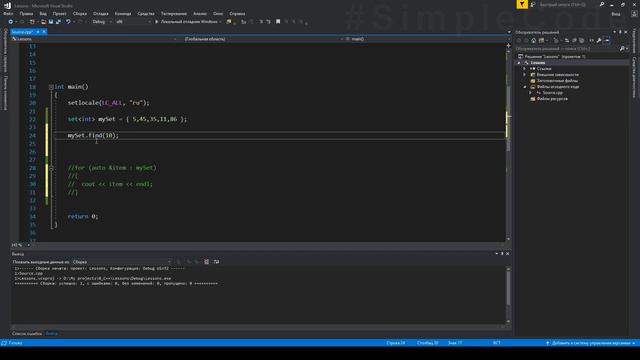Open the Lessons project scope dropdown

coord(95,39)
